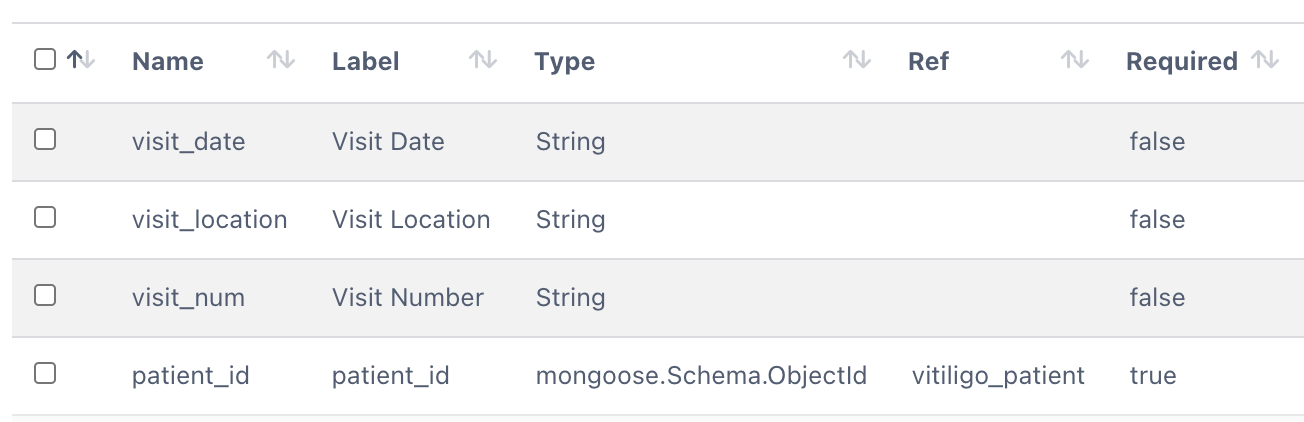Click the Type column header

pyautogui.click(x=565, y=62)
